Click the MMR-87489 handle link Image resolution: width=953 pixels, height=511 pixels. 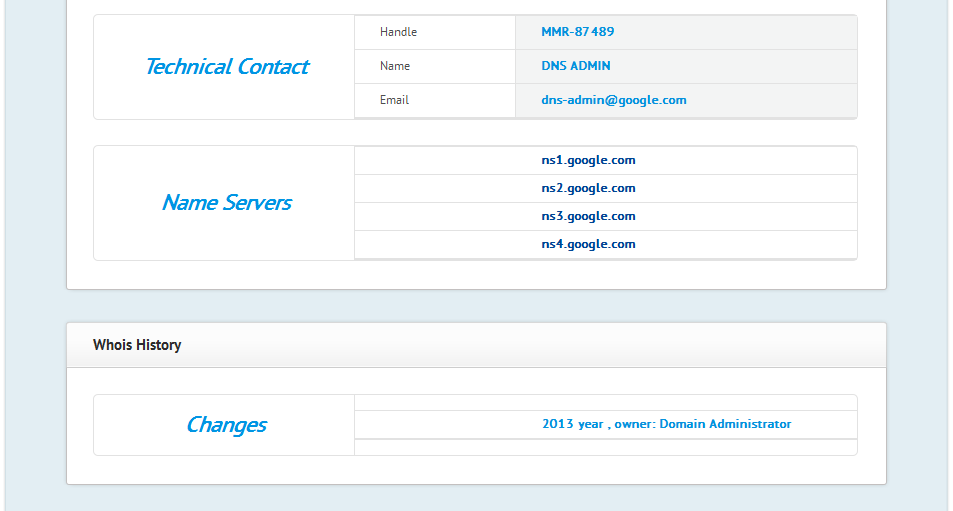tap(577, 32)
